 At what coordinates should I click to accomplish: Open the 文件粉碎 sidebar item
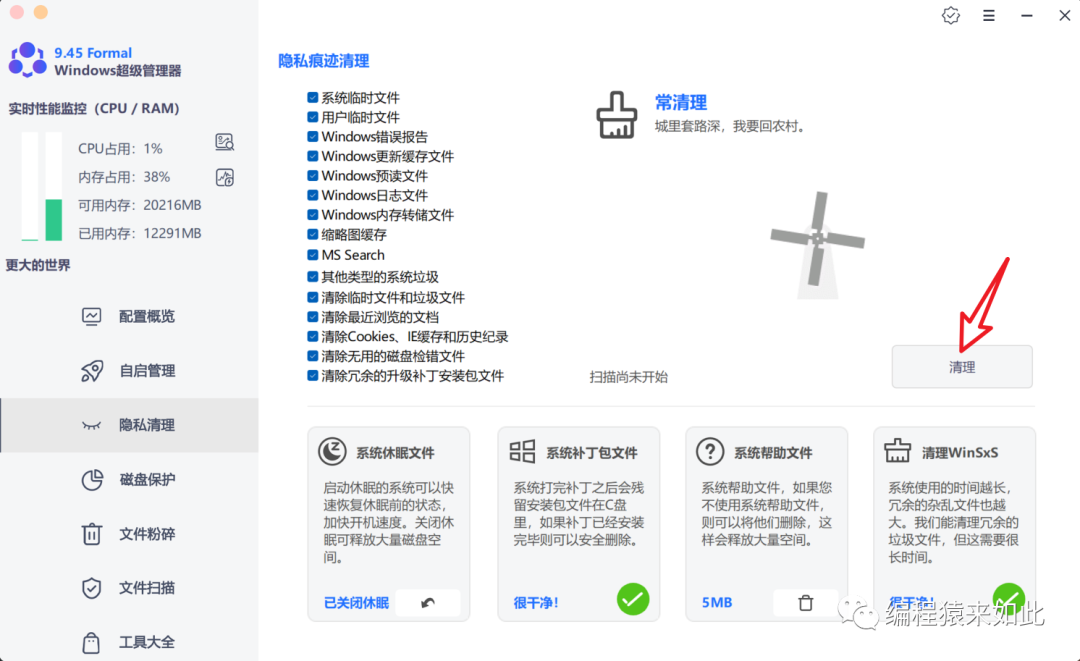(129, 534)
